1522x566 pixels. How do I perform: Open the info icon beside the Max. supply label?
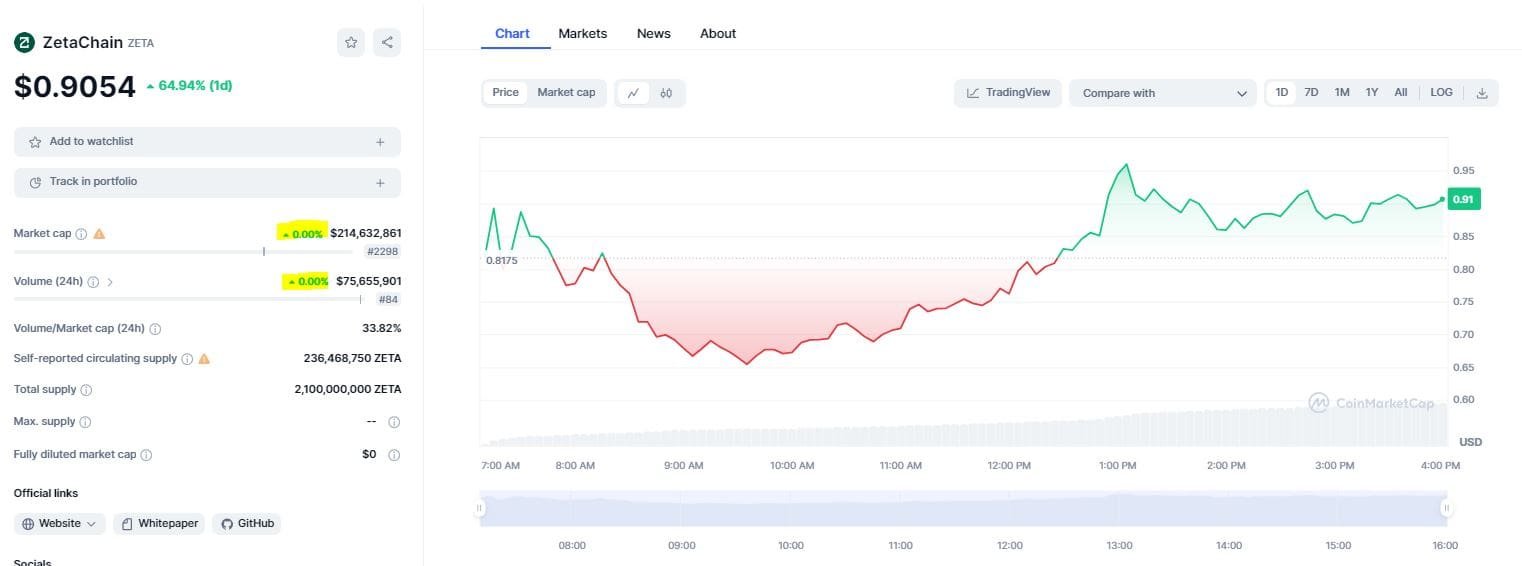tap(85, 422)
